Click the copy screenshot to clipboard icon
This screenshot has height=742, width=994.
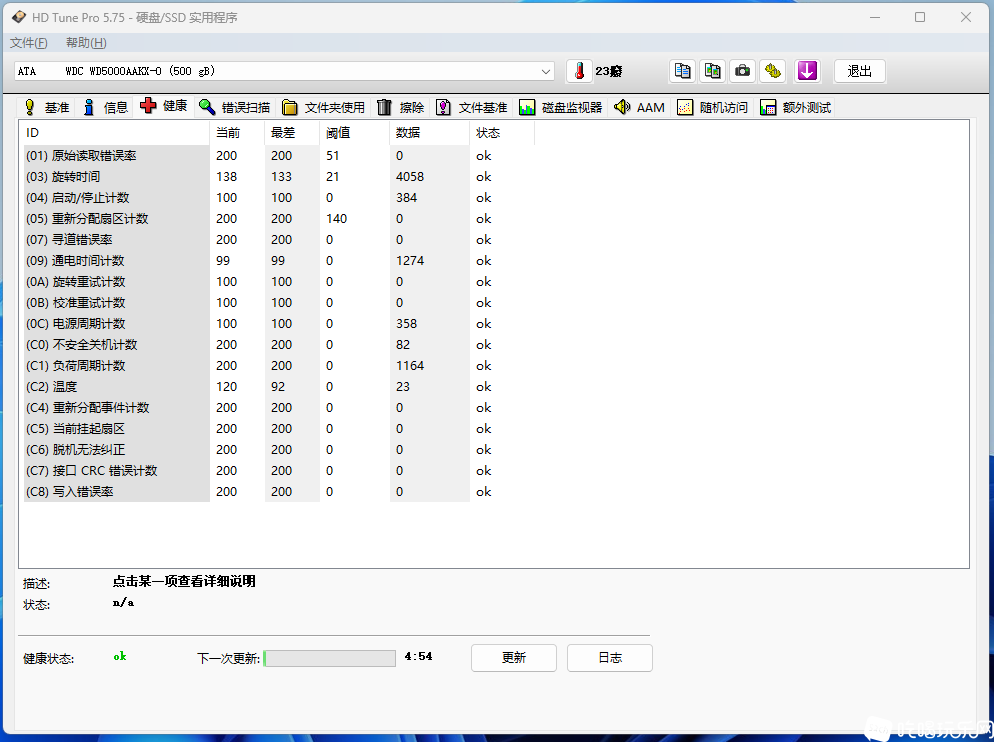point(713,71)
